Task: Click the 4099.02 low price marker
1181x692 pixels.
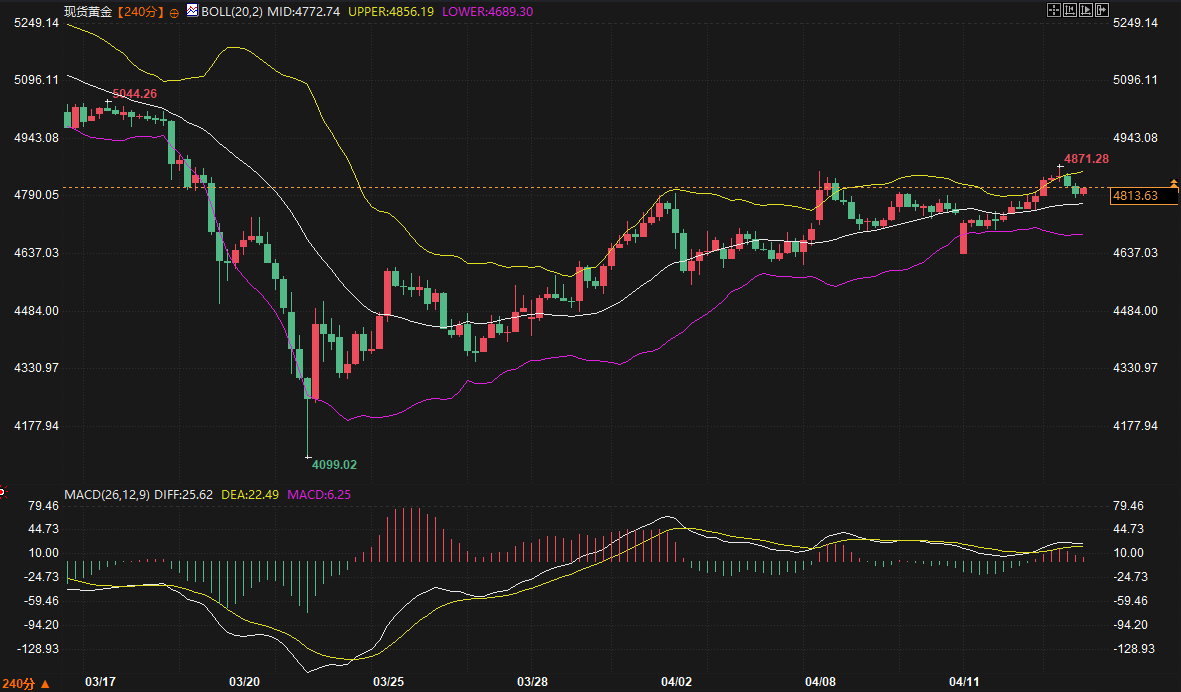Action: pos(334,464)
